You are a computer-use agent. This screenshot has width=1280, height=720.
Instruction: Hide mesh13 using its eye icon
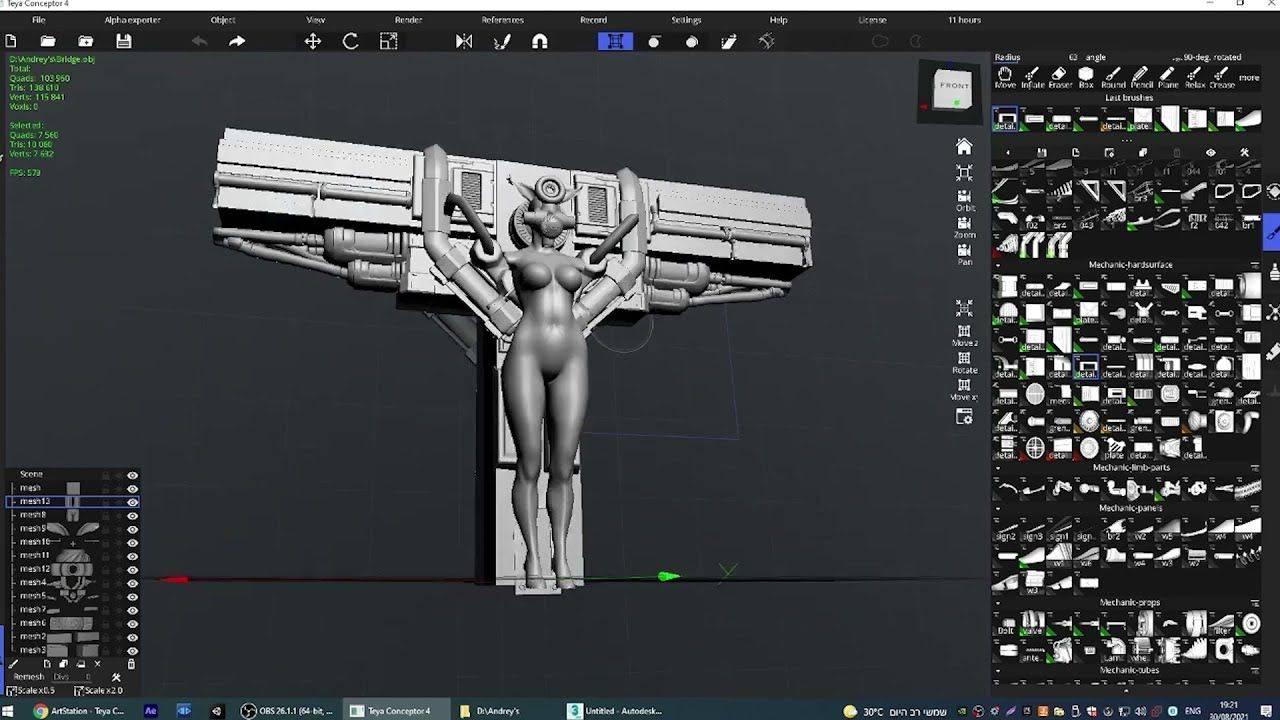tap(132, 502)
